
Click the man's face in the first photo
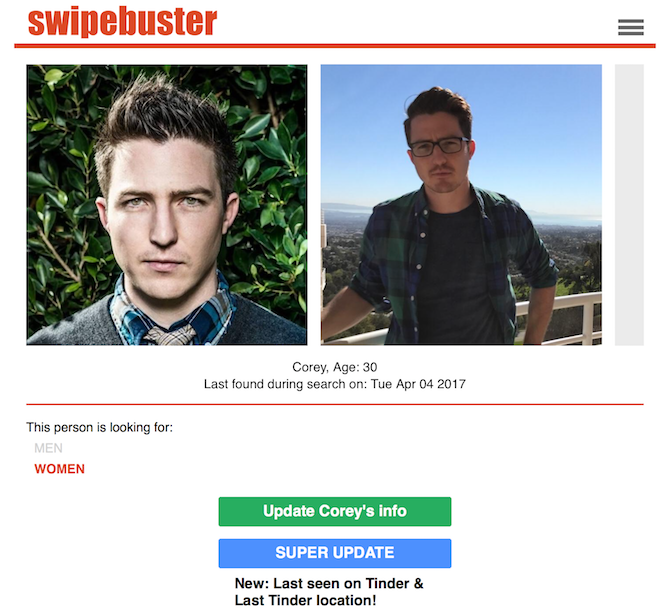tap(165, 214)
